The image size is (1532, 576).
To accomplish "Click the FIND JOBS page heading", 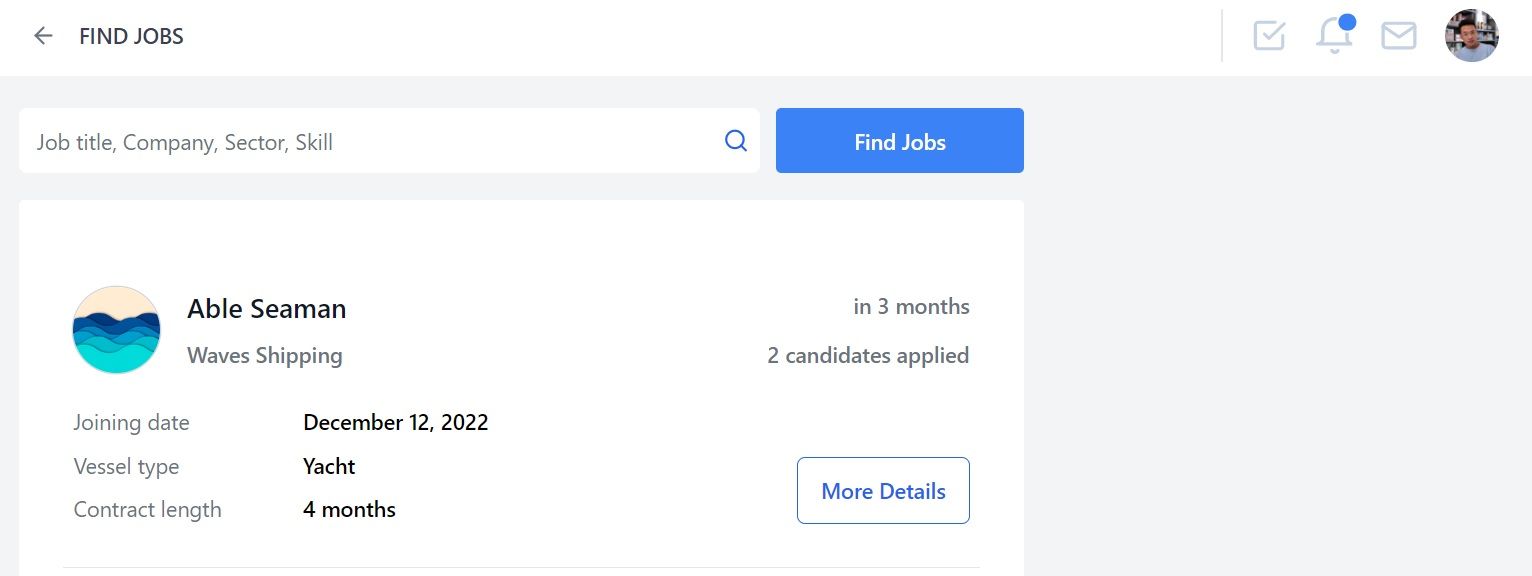I will [x=132, y=37].
